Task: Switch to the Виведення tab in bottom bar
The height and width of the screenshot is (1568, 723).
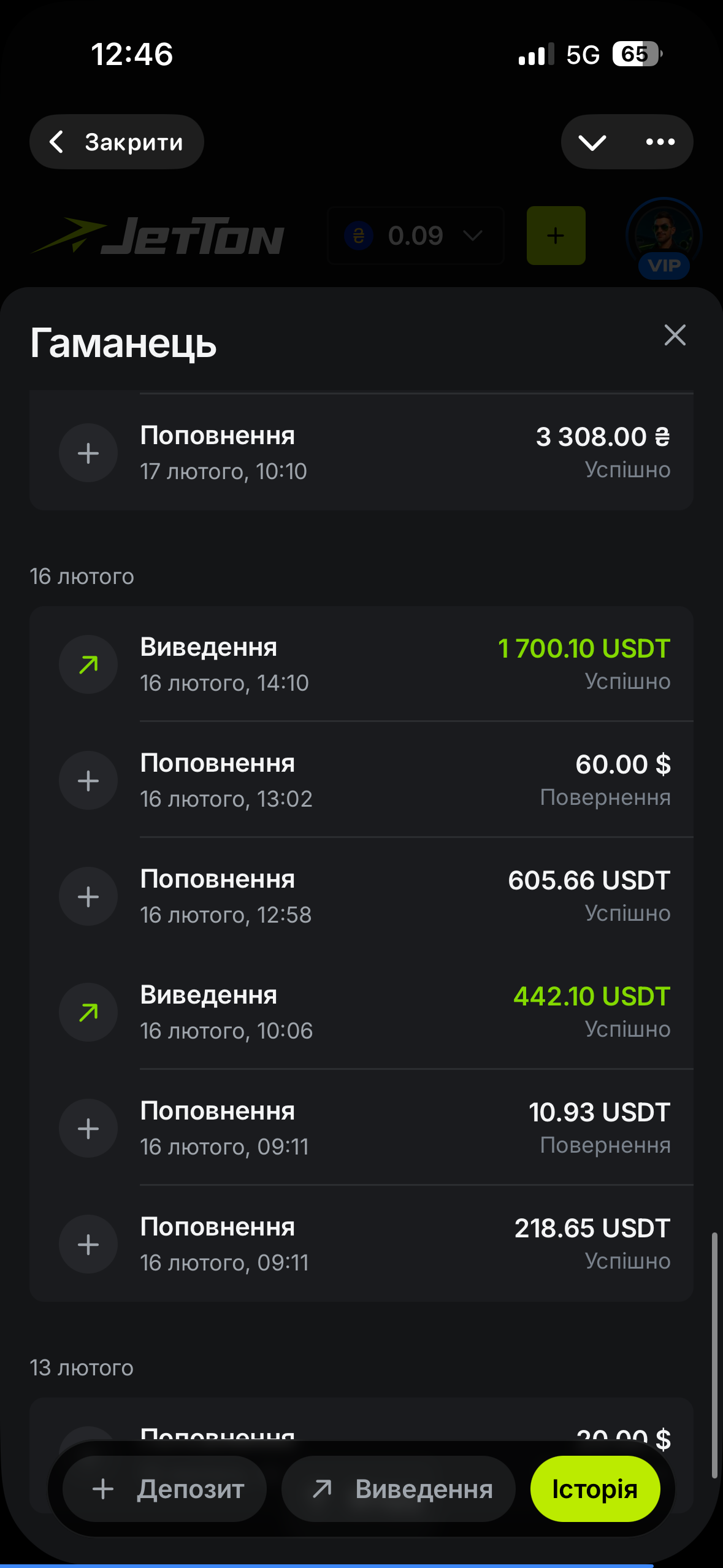Action: coord(399,1489)
